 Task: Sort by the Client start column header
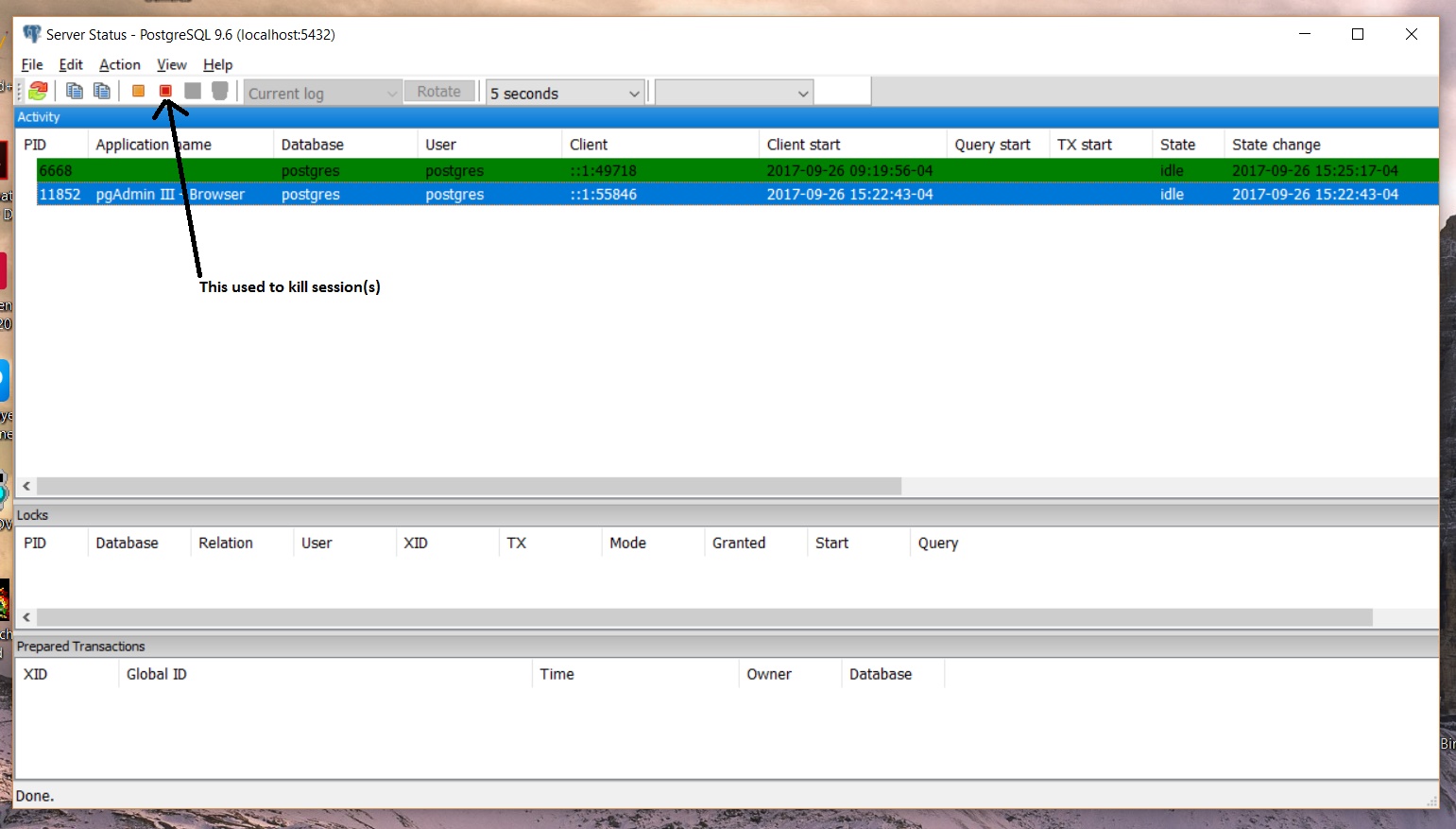click(803, 145)
